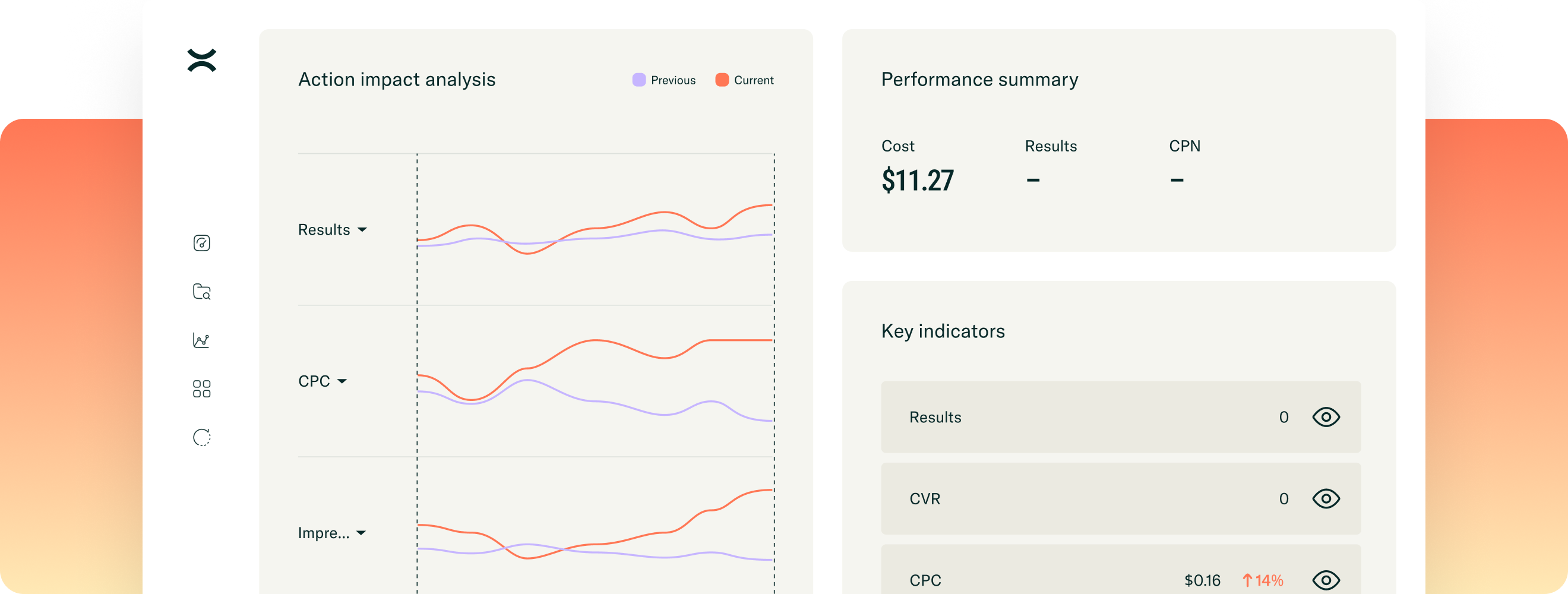The image size is (1568, 594).
Task: Open the line chart analytics icon
Action: coord(201,340)
